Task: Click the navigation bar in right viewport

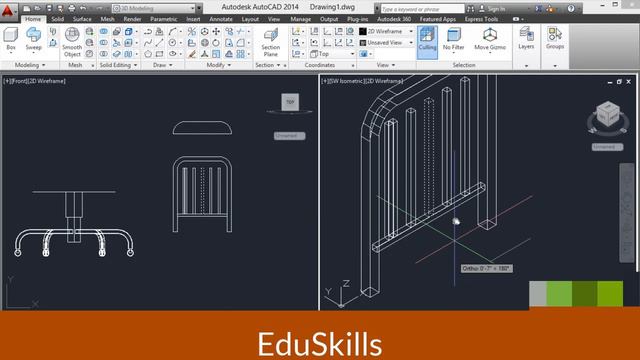Action: pos(627,212)
